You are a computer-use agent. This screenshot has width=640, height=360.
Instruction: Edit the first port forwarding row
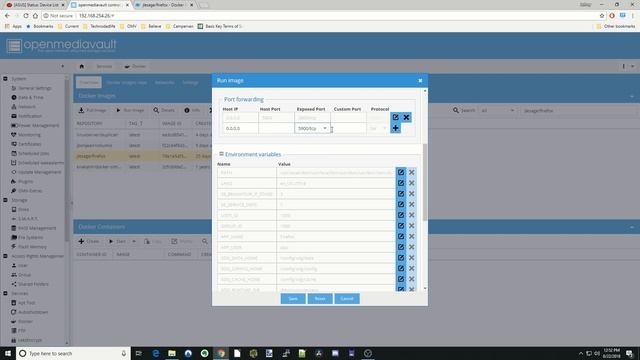tap(396, 118)
